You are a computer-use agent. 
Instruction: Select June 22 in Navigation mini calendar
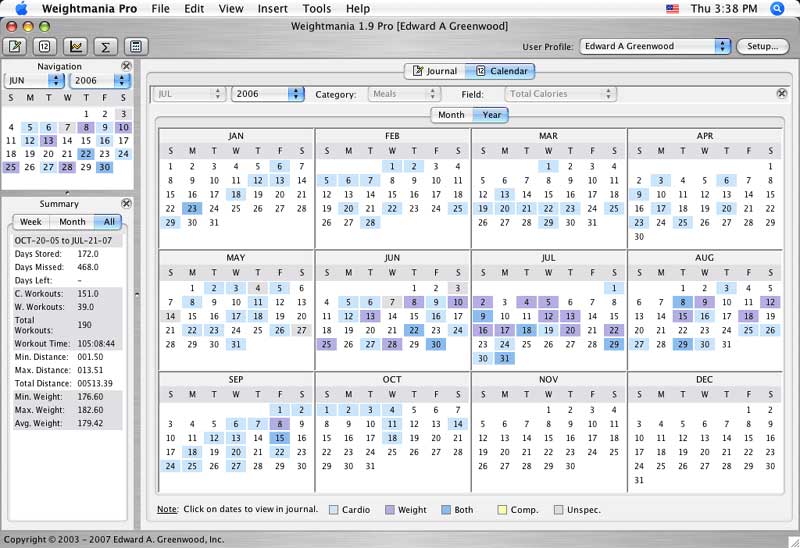click(86, 154)
